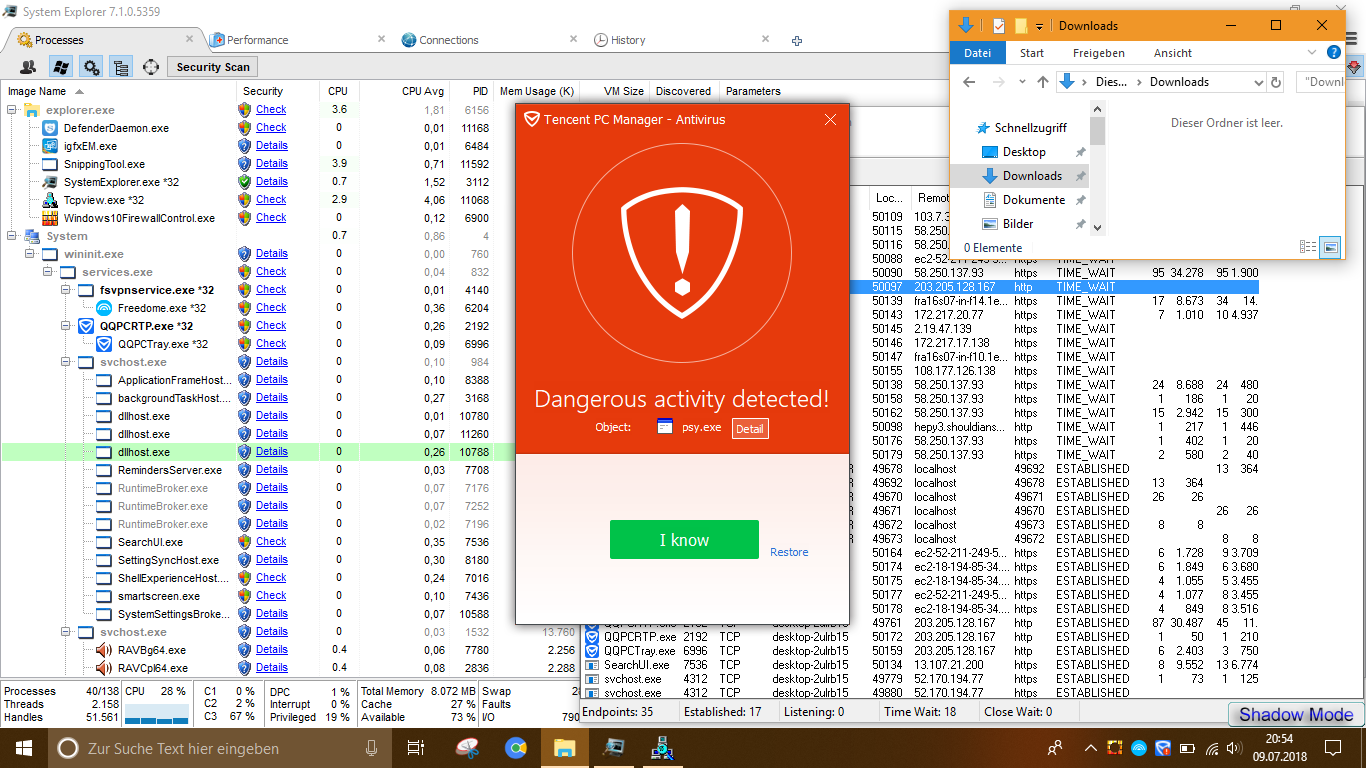Switch to the History tab
This screenshot has width=1366, height=768.
click(620, 40)
